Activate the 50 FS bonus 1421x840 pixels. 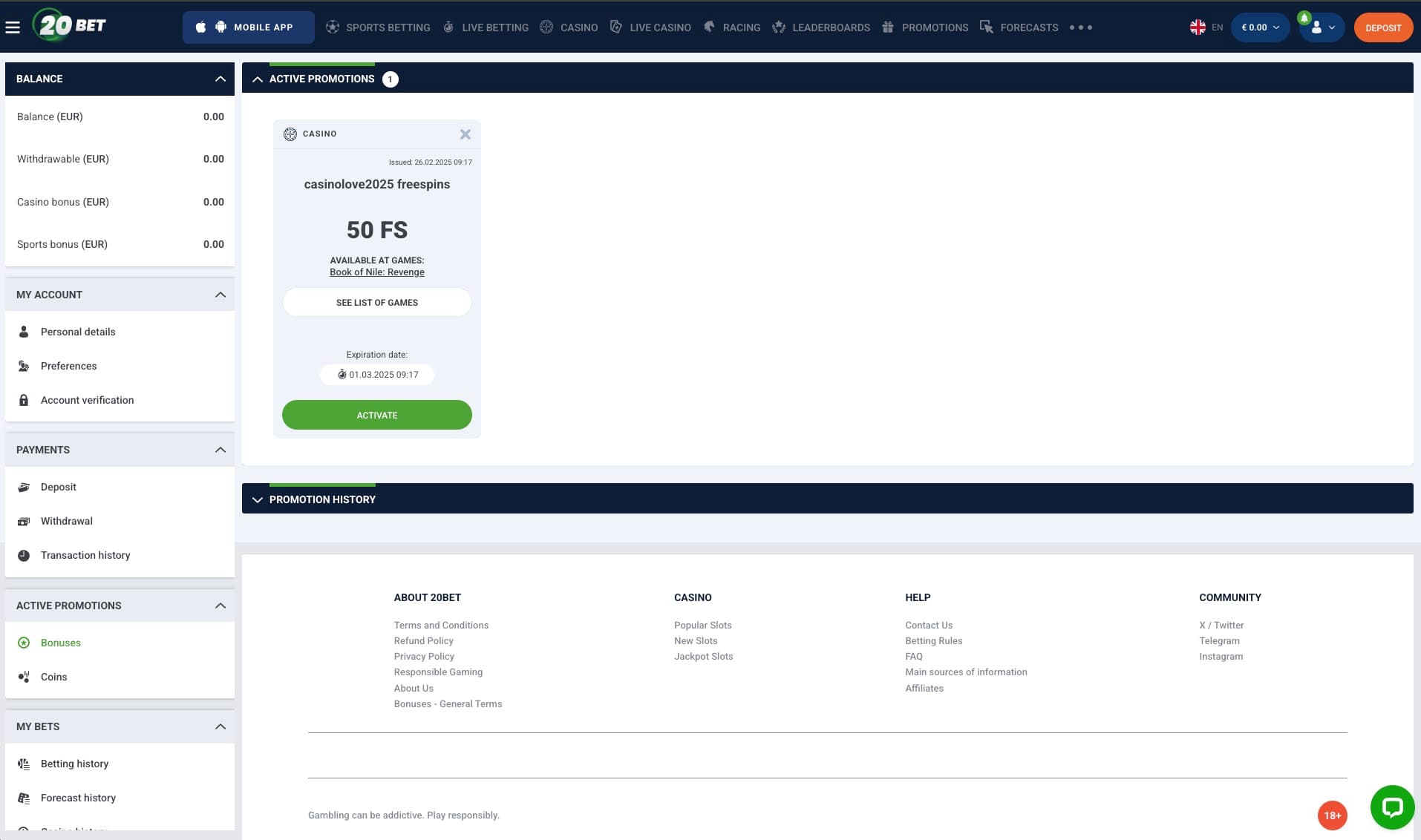376,415
